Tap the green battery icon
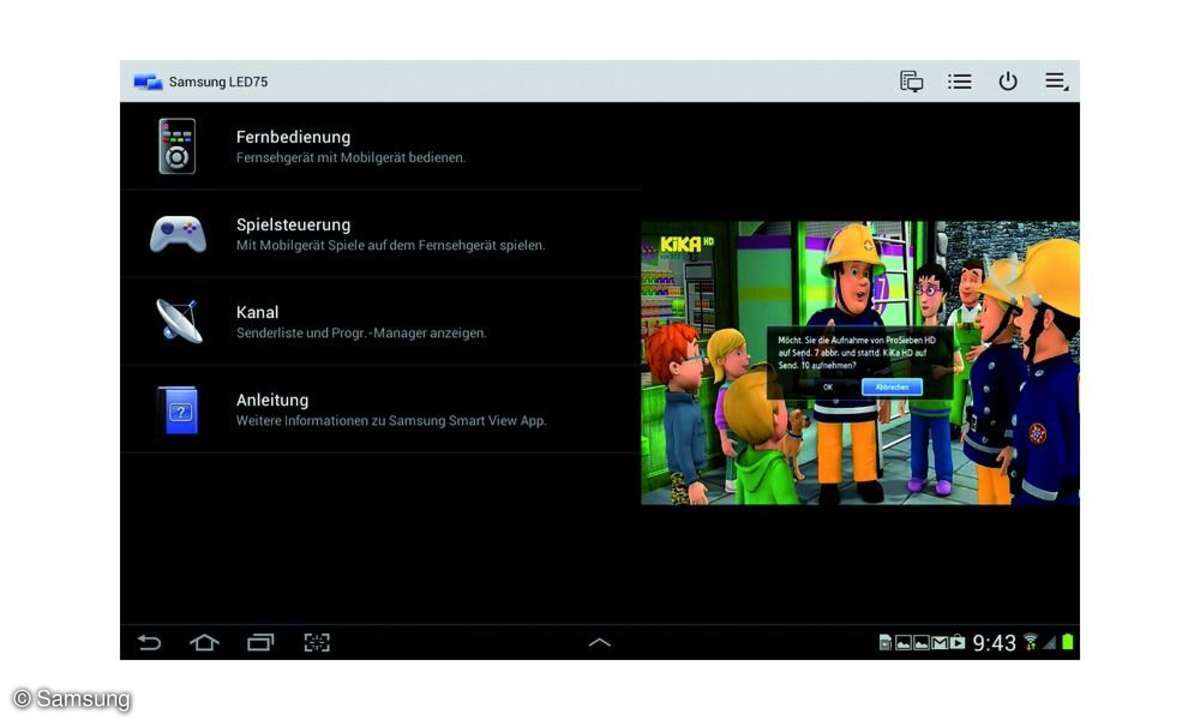1200x720 pixels. (1067, 642)
